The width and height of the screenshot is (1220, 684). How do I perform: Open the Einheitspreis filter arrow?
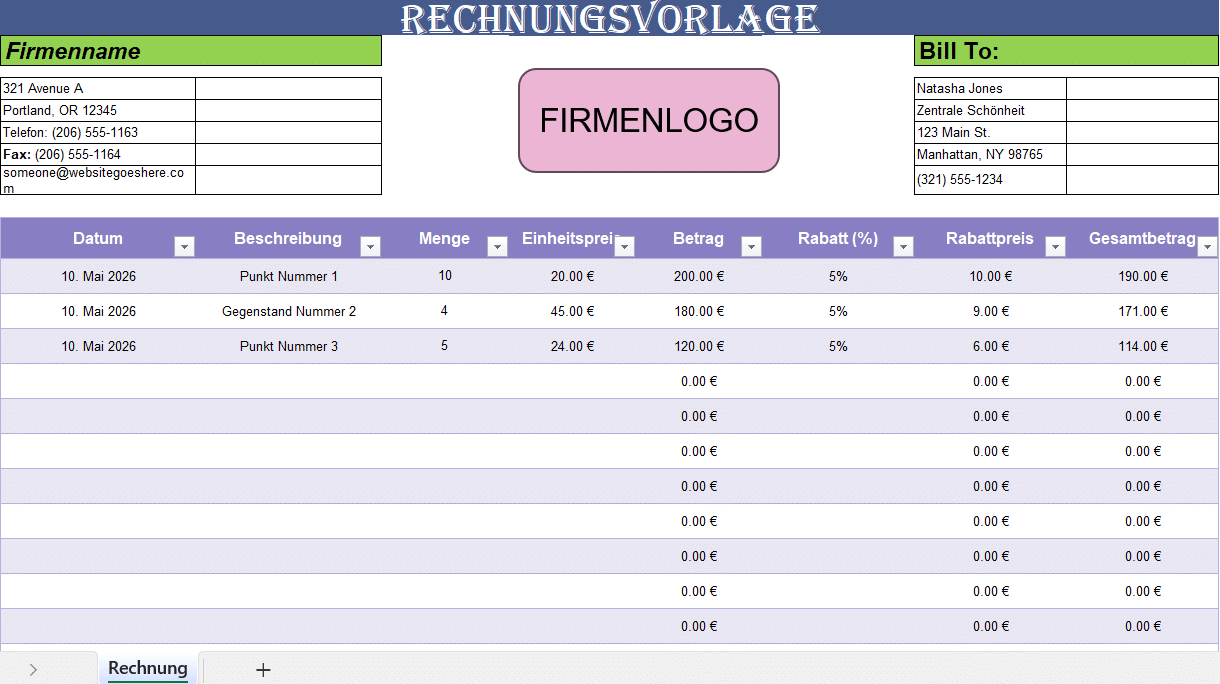[626, 244]
